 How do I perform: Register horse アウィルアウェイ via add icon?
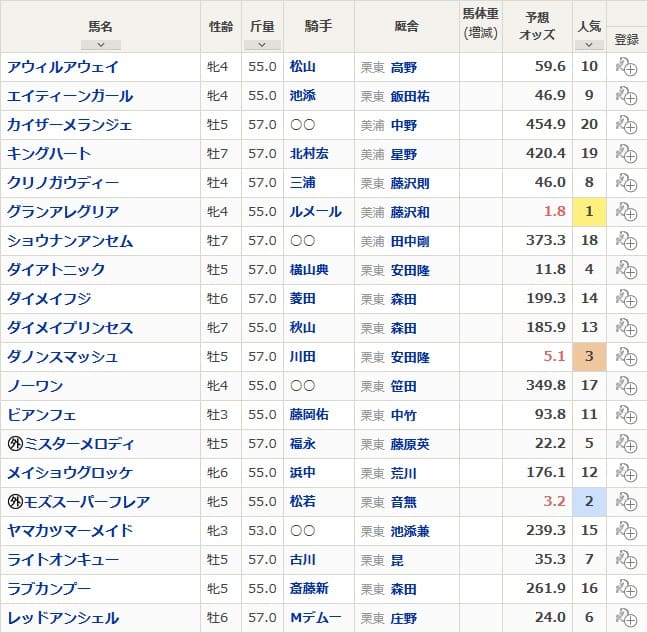click(626, 67)
